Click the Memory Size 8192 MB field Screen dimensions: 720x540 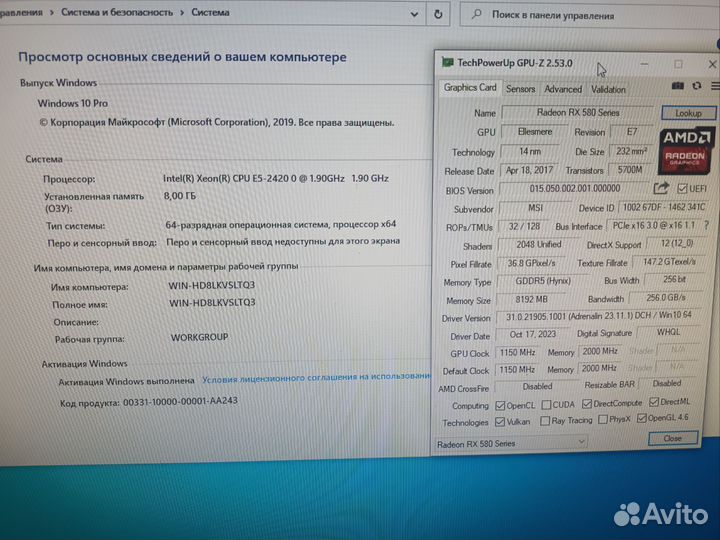click(531, 299)
